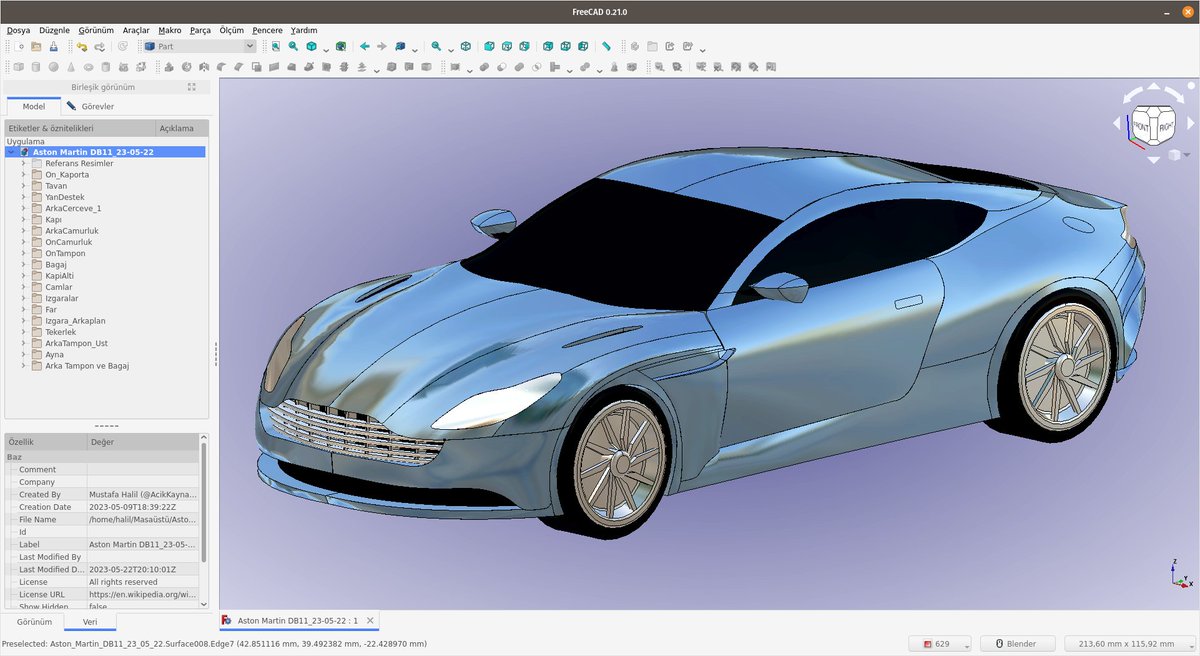Open the 629 status indicator dropdown
Screen dimensions: 1200x656
pos(941,643)
